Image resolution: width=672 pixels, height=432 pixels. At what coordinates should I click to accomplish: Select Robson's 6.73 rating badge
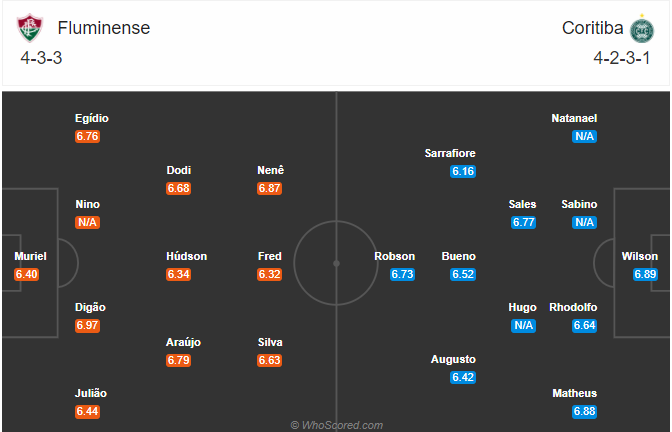click(x=402, y=274)
